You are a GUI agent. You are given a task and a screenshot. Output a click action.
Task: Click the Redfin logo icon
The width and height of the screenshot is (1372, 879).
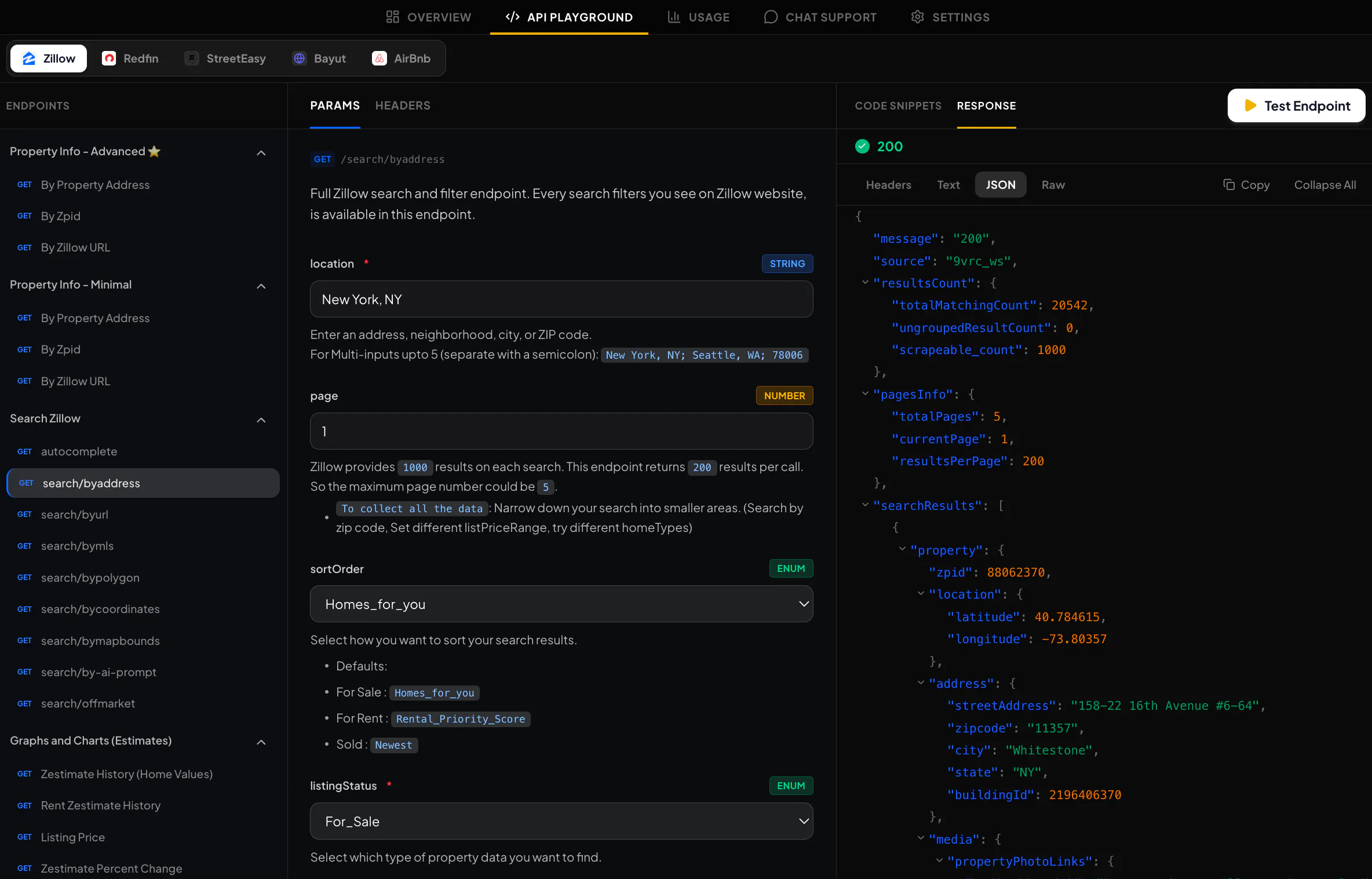click(x=109, y=59)
